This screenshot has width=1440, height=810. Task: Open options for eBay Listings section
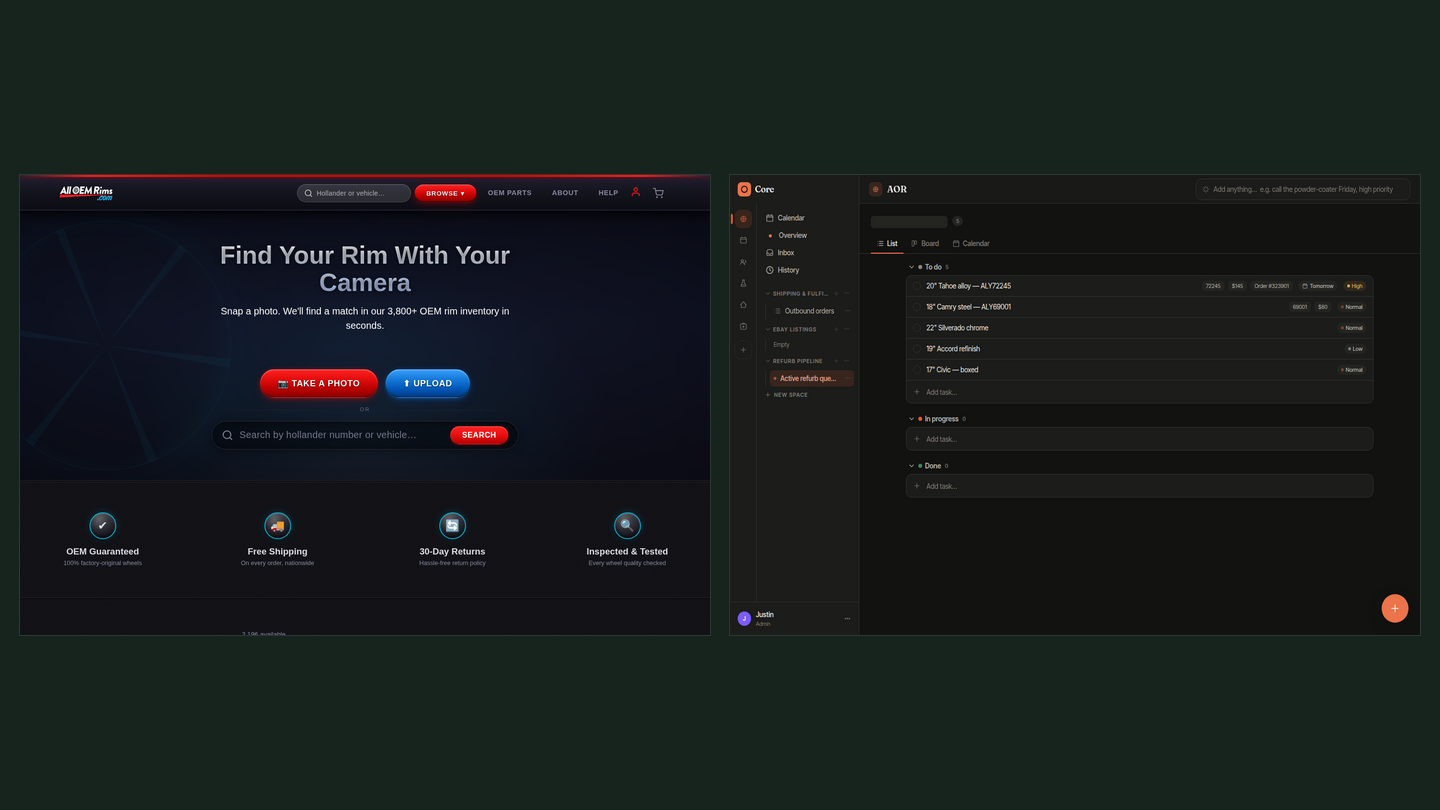pyautogui.click(x=847, y=329)
